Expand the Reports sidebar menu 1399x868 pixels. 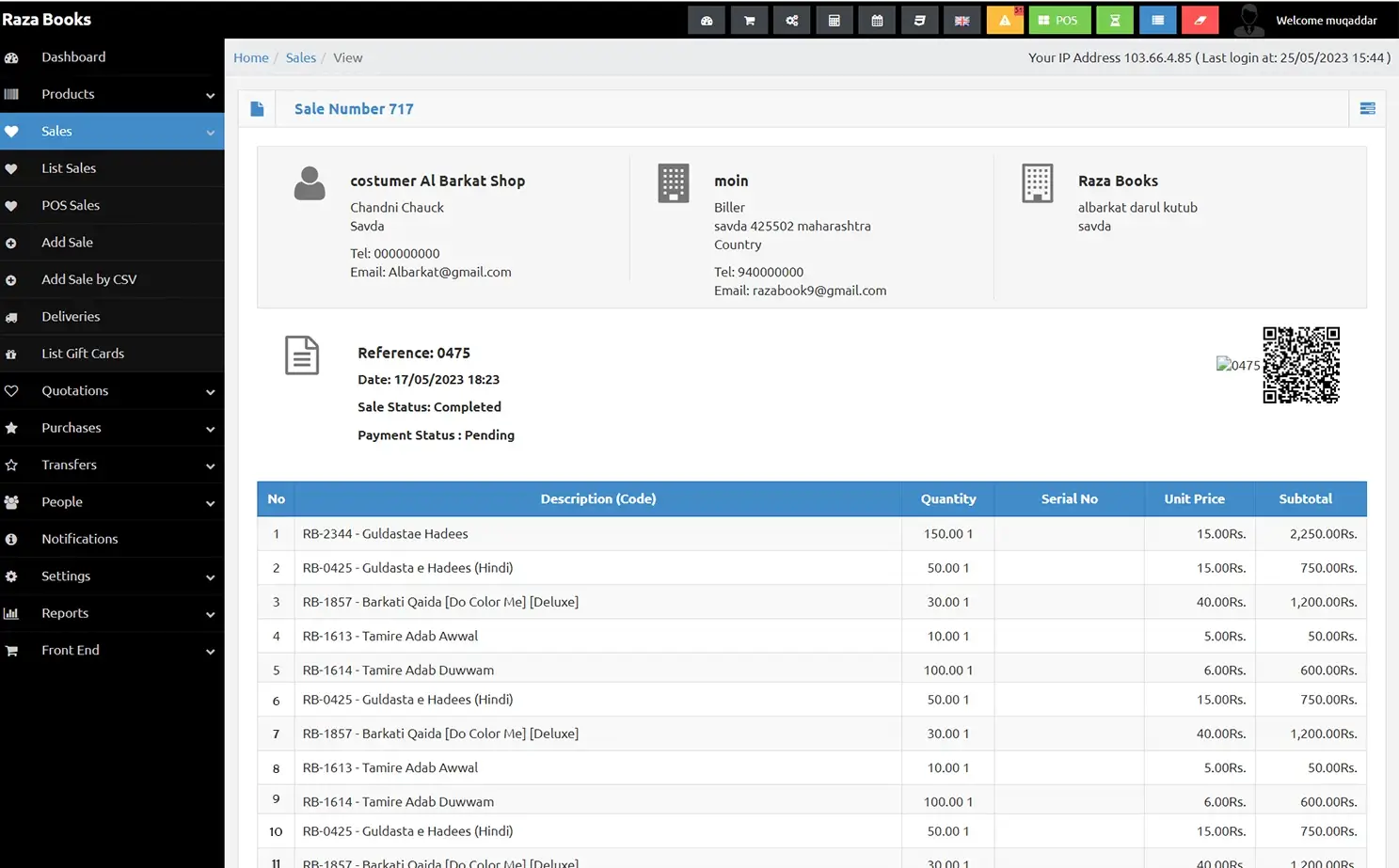coord(111,613)
